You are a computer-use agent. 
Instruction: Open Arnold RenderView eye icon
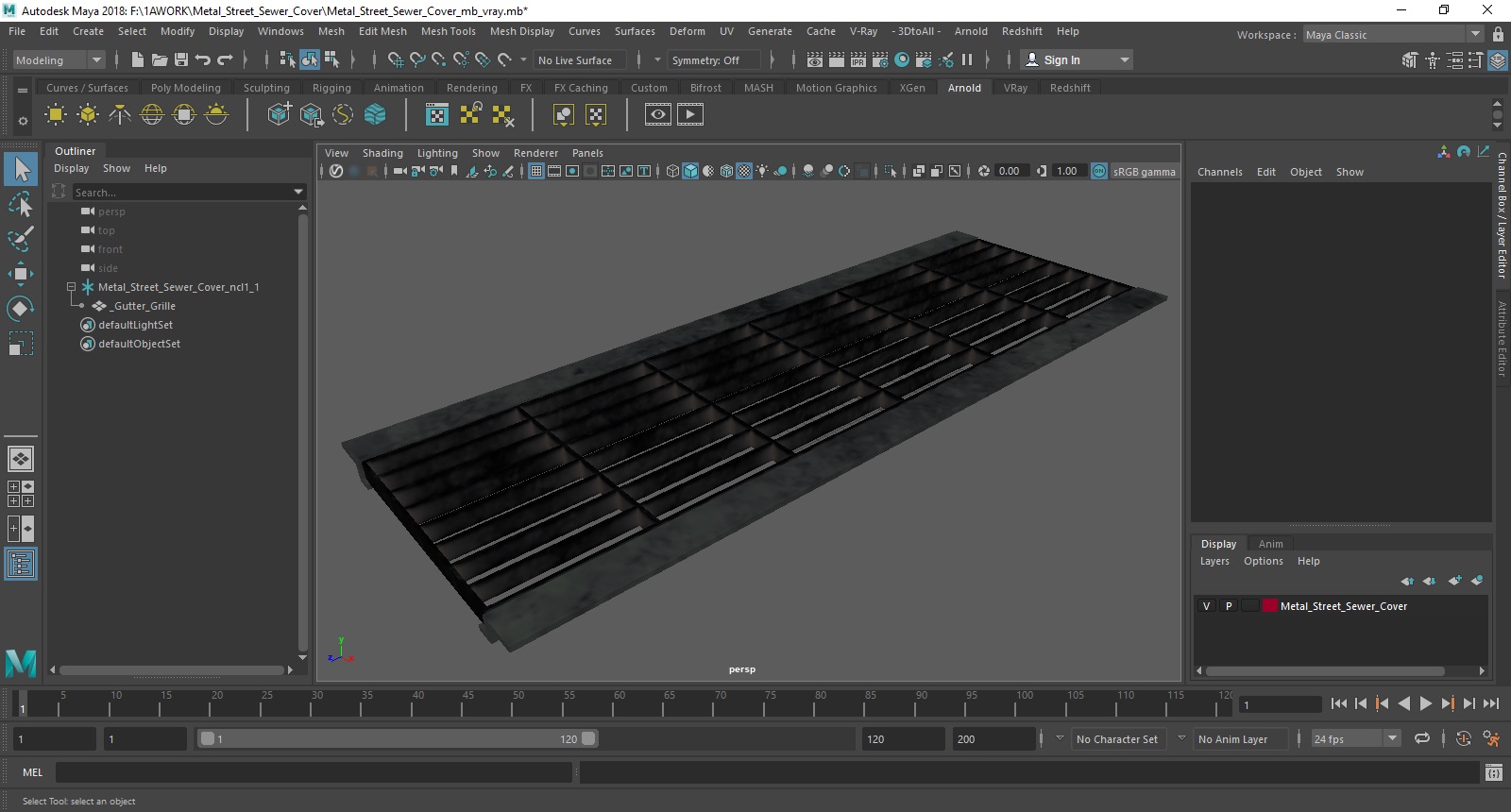click(658, 115)
